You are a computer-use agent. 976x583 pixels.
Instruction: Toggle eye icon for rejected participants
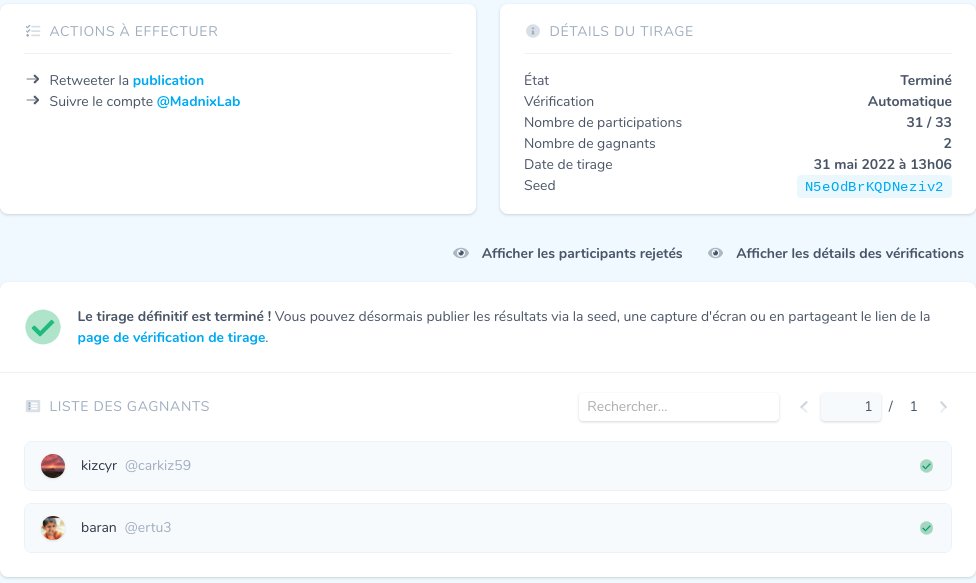pyautogui.click(x=461, y=253)
